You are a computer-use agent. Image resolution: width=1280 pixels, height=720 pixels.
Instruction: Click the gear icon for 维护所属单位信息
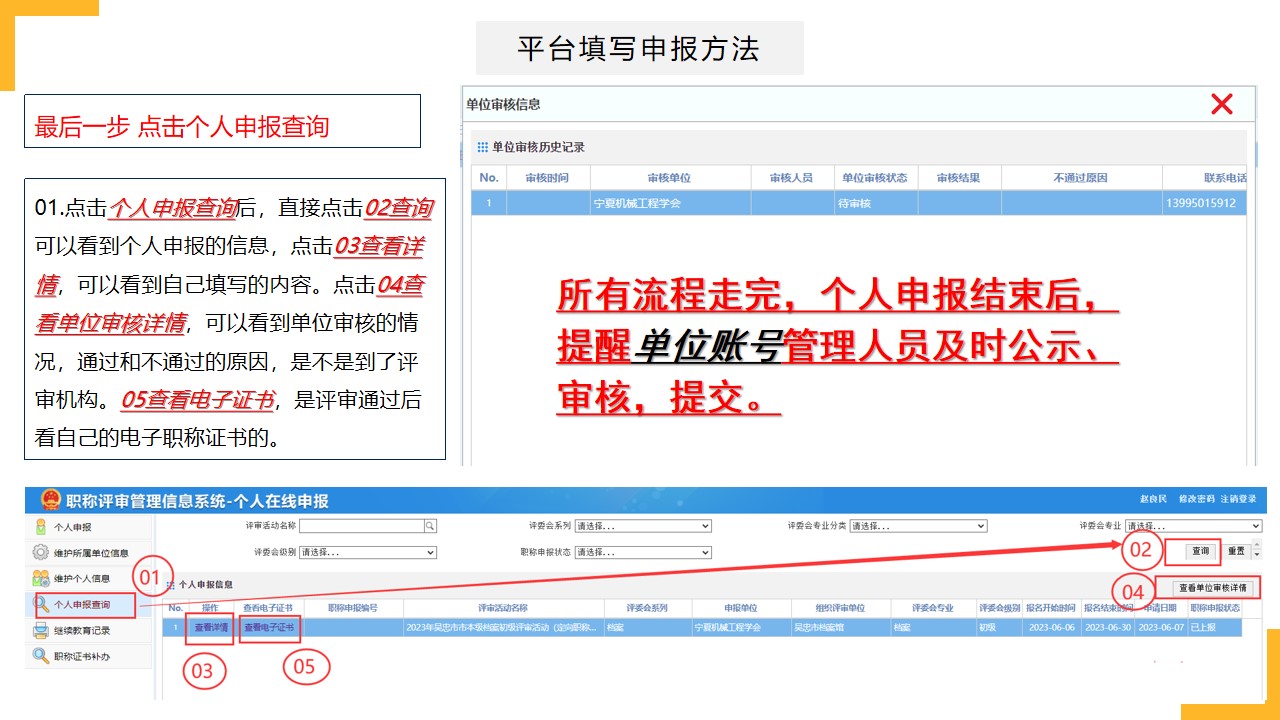(x=41, y=553)
